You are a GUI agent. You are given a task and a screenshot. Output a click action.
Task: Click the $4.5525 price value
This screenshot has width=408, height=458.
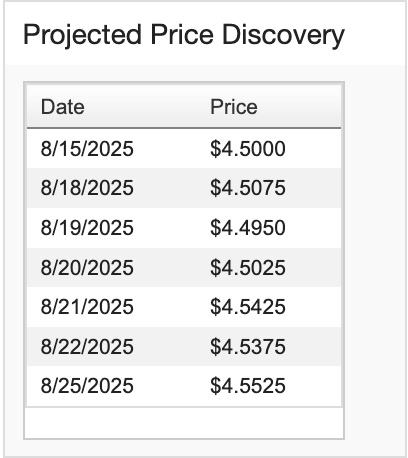pyautogui.click(x=248, y=386)
